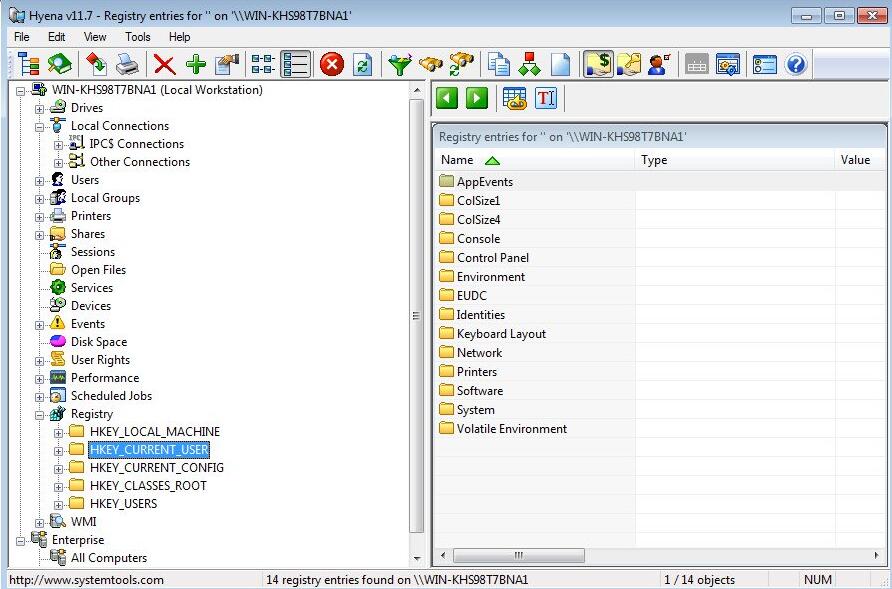
Task: Select the Scheduled Jobs tree item
Action: pos(111,396)
